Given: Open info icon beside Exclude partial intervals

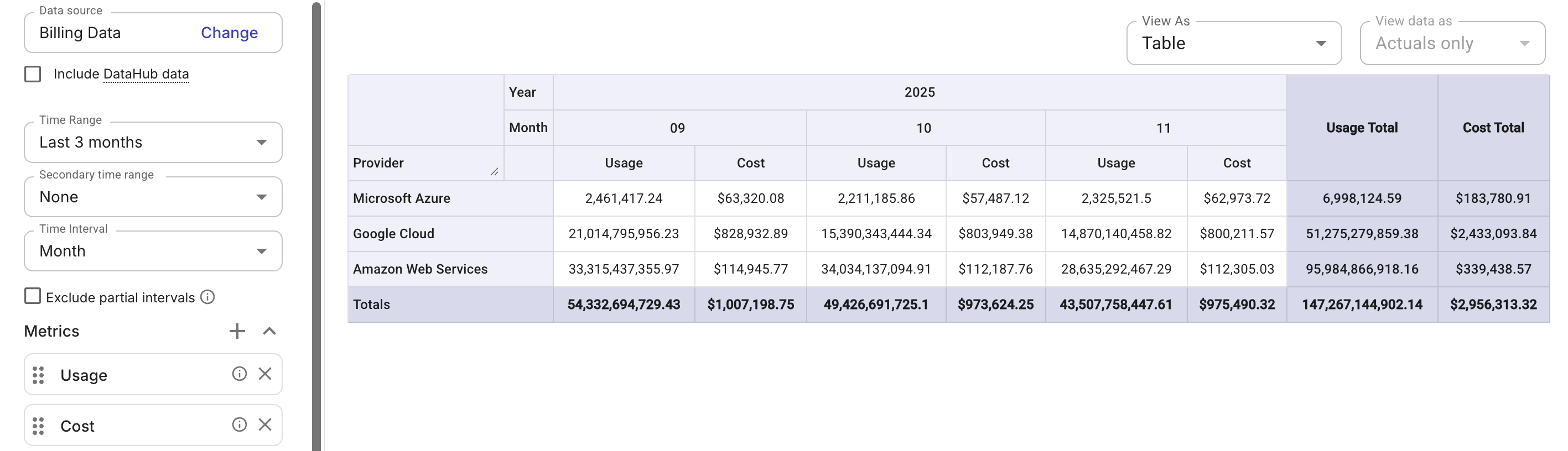Looking at the screenshot, I should 207,297.
